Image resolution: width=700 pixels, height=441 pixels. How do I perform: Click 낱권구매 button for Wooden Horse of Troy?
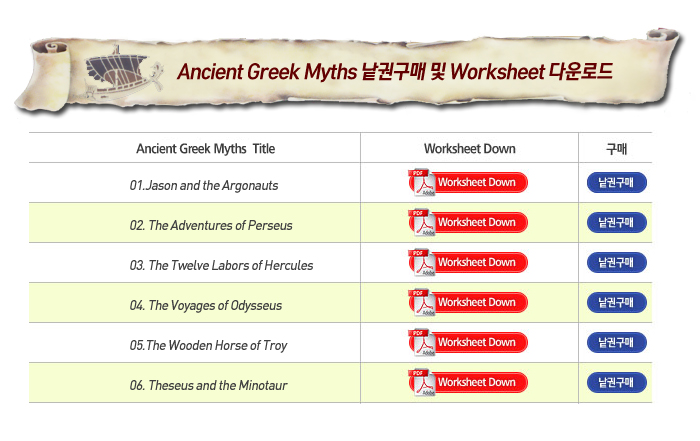(617, 342)
